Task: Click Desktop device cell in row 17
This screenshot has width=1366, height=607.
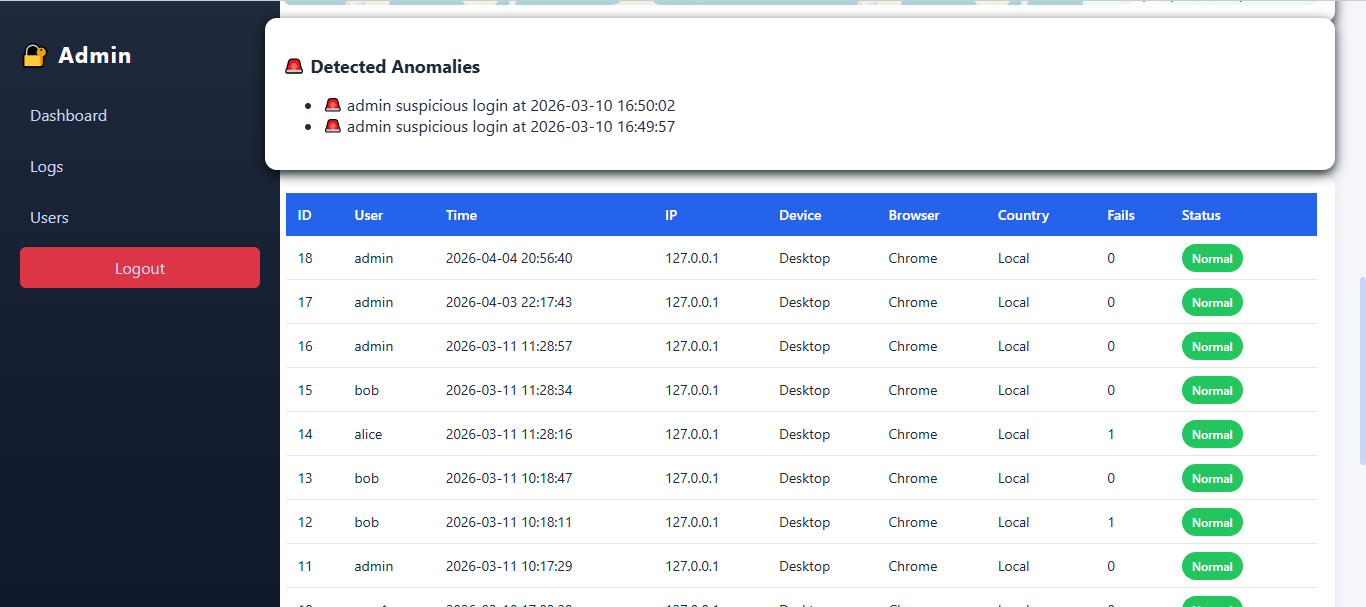Action: pos(804,302)
